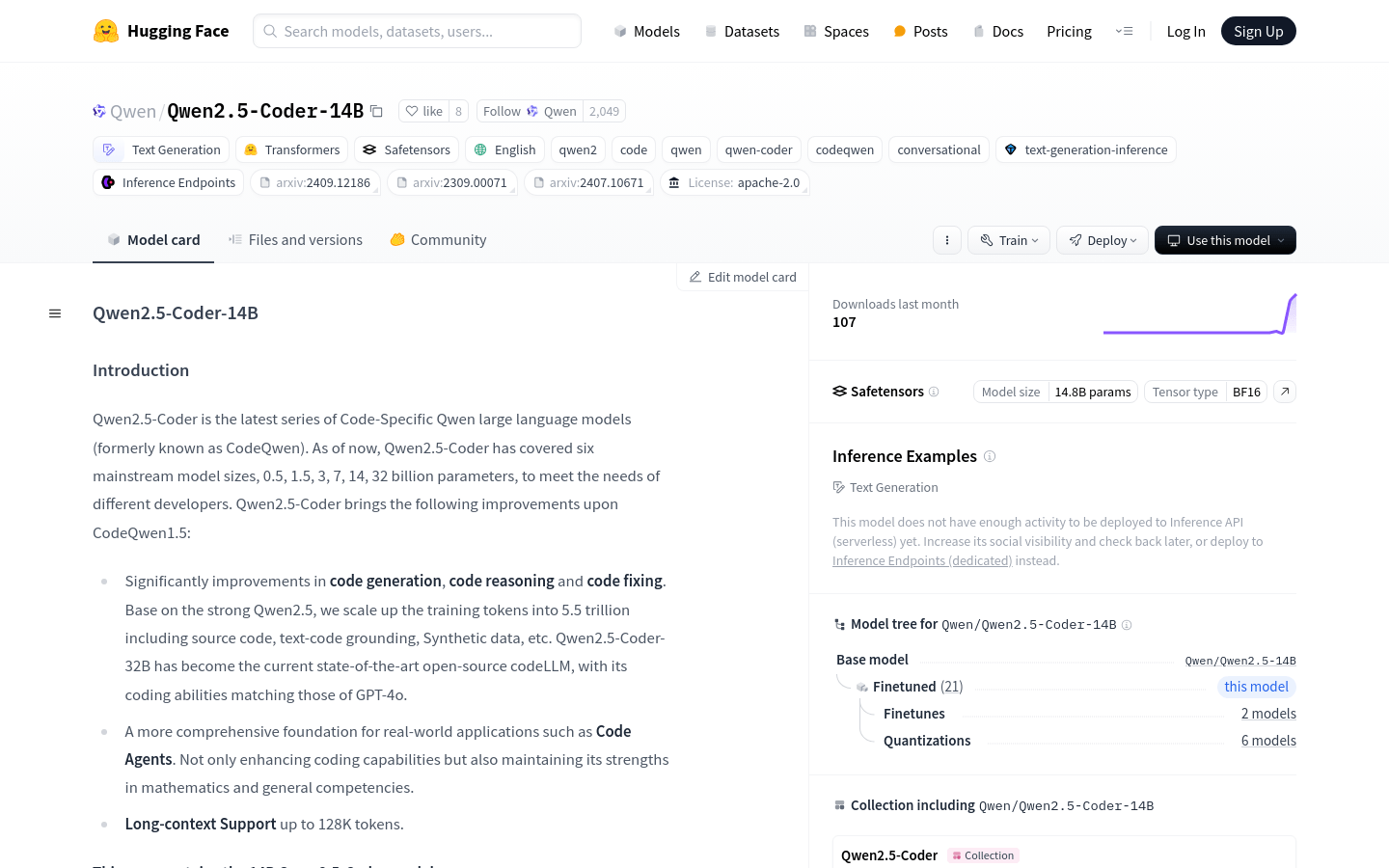Click Edit model card button

tap(743, 277)
